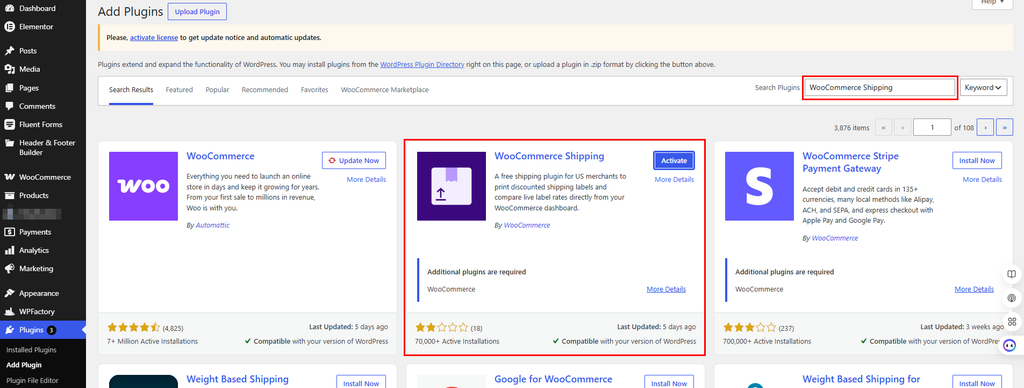The width and height of the screenshot is (1024, 388).
Task: Switch to the Popular tab
Action: tap(217, 89)
